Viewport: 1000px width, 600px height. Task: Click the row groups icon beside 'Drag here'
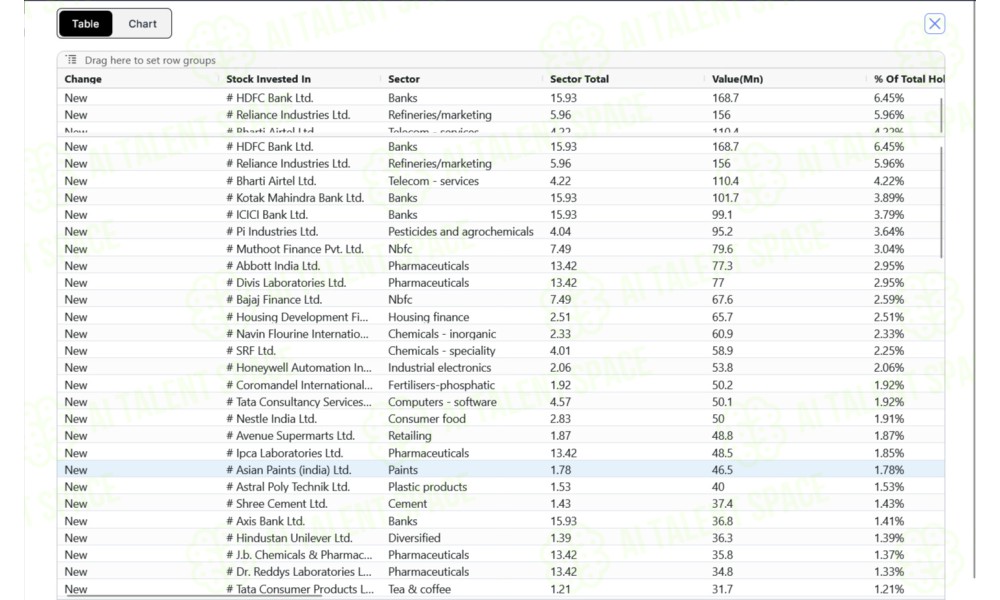pos(71,59)
